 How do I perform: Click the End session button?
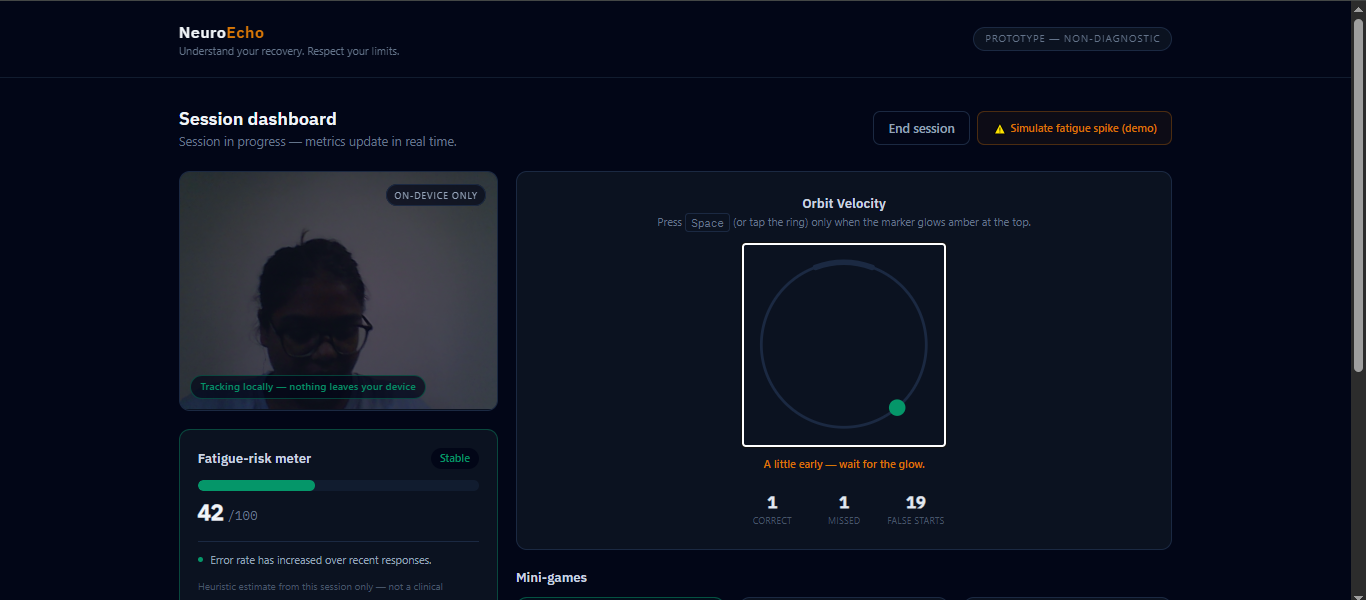pos(921,128)
